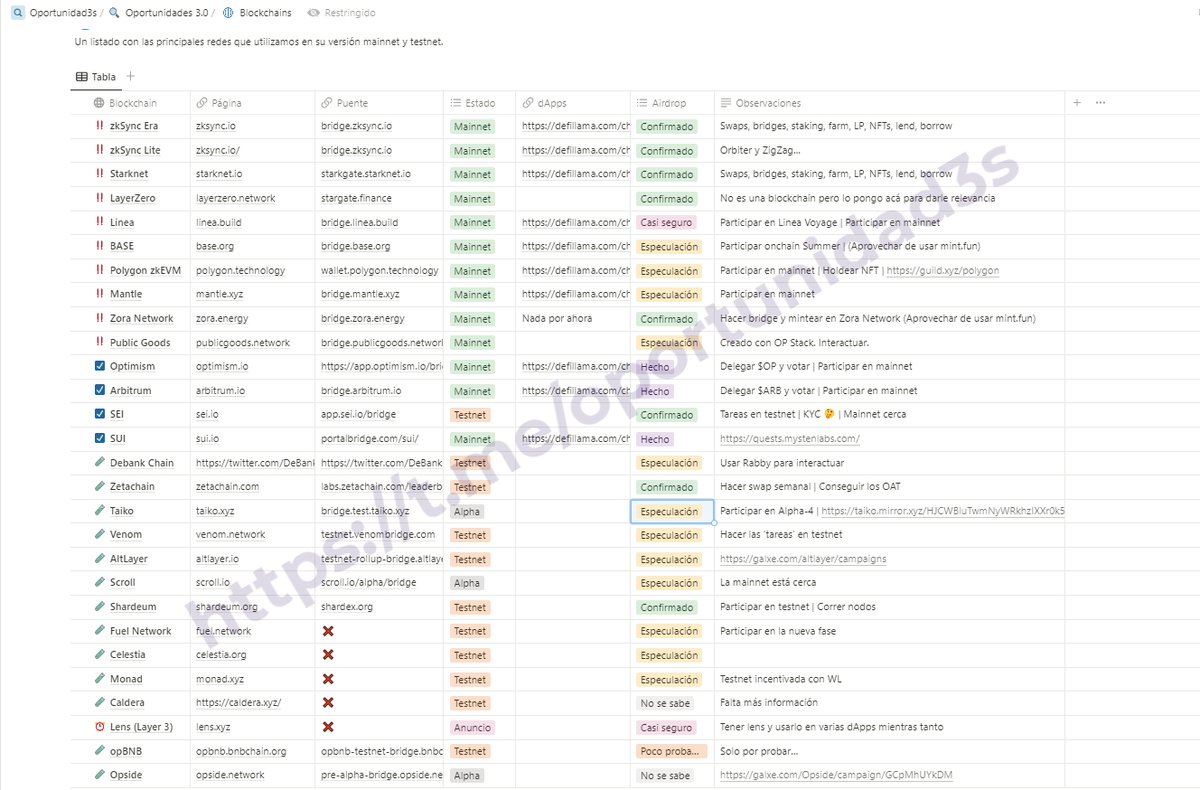
Task: Select the Testnet tag in SEI row
Action: (x=470, y=415)
